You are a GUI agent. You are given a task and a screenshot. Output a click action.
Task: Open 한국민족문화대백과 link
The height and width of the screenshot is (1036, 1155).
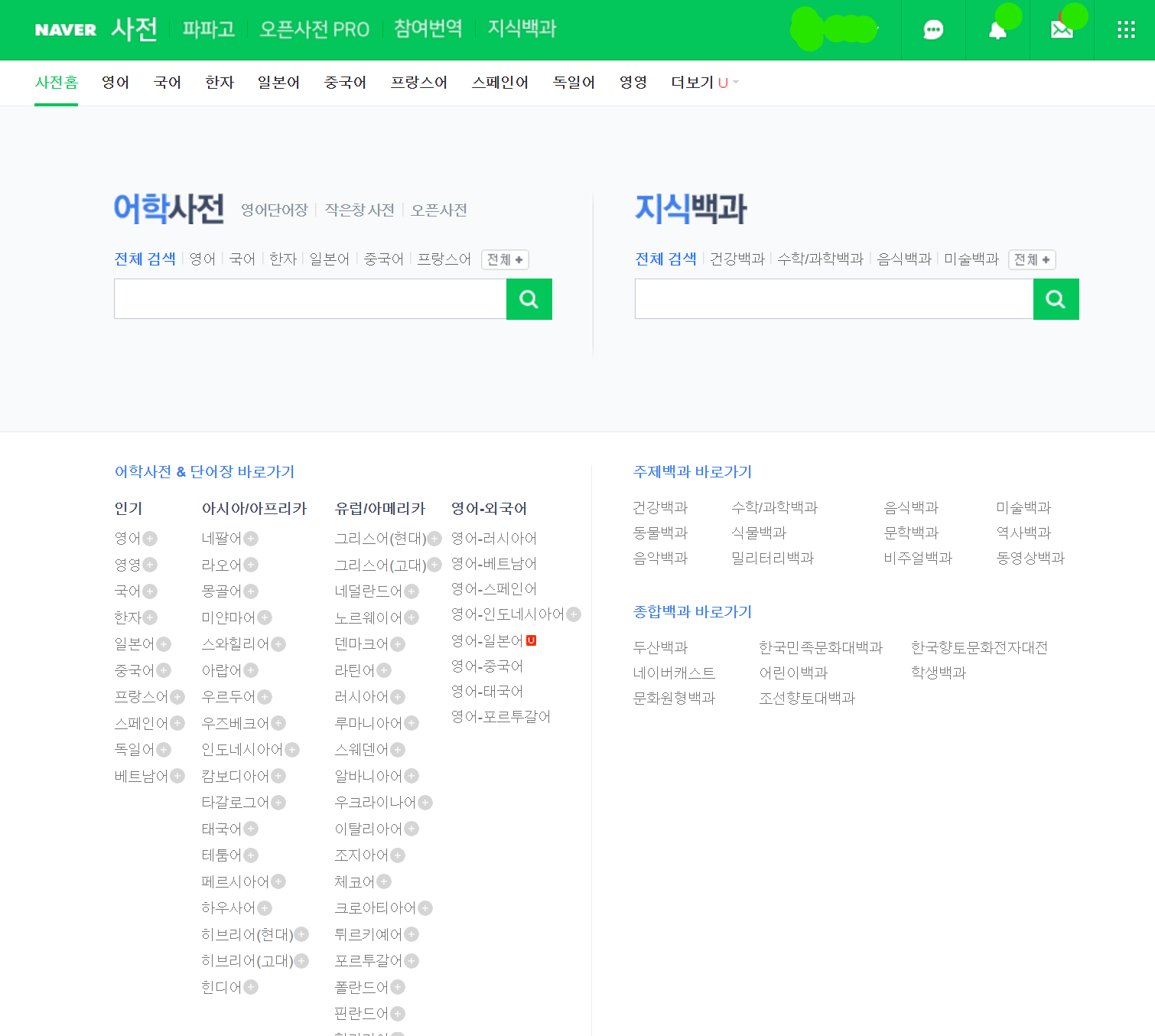coord(821,647)
